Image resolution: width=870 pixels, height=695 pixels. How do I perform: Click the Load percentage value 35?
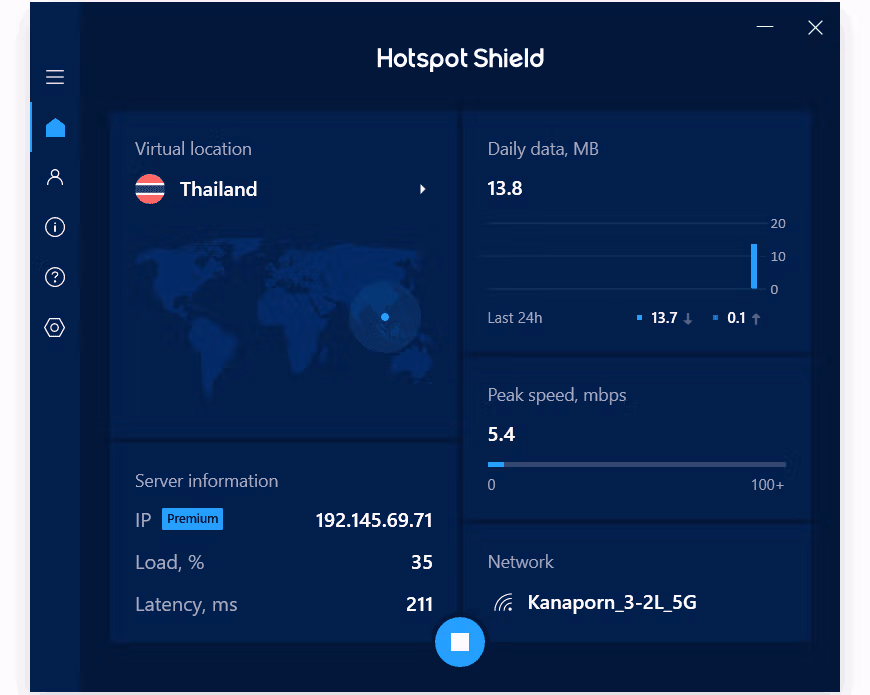(422, 562)
